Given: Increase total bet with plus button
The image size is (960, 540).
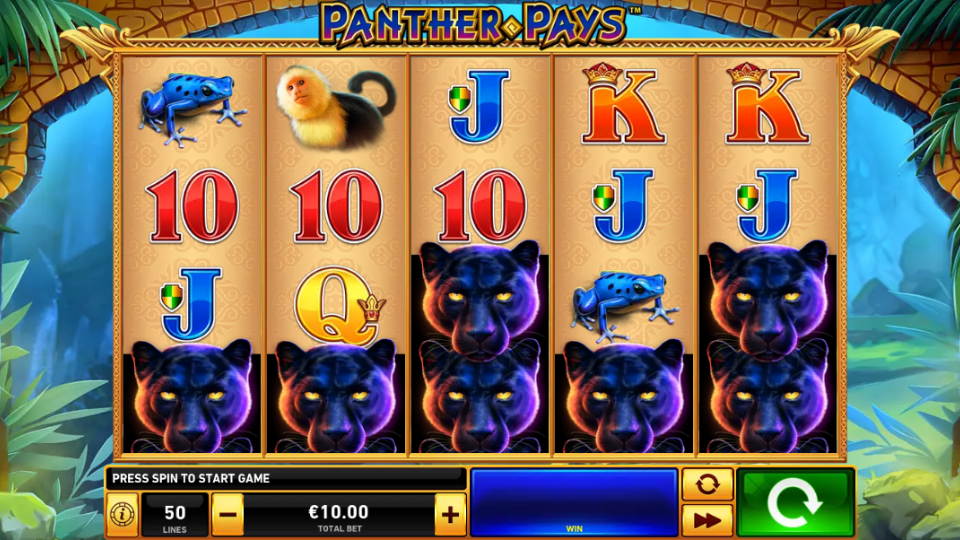Looking at the screenshot, I should pos(450,514).
